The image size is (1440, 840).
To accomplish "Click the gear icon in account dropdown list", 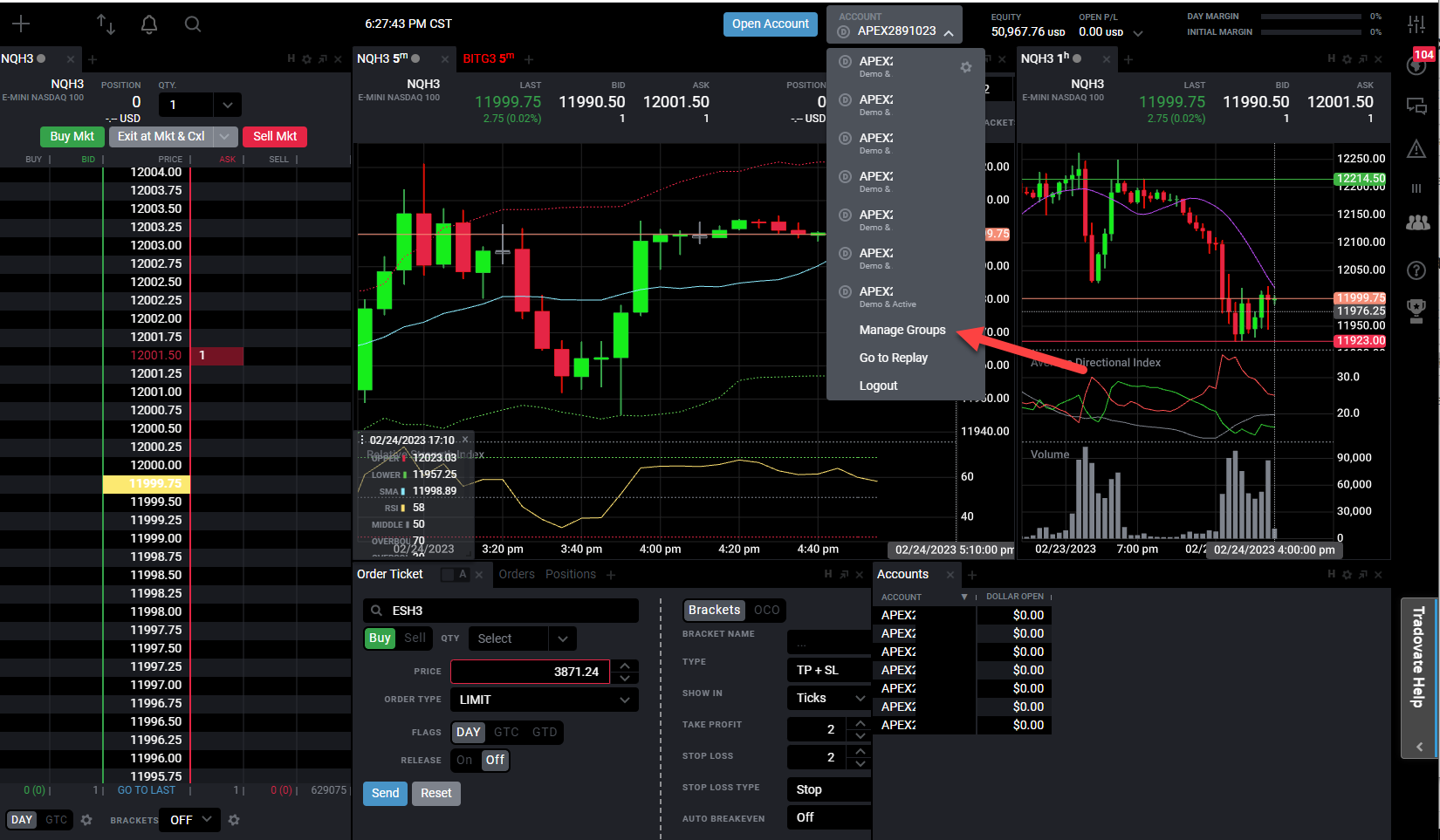I will coord(965,67).
